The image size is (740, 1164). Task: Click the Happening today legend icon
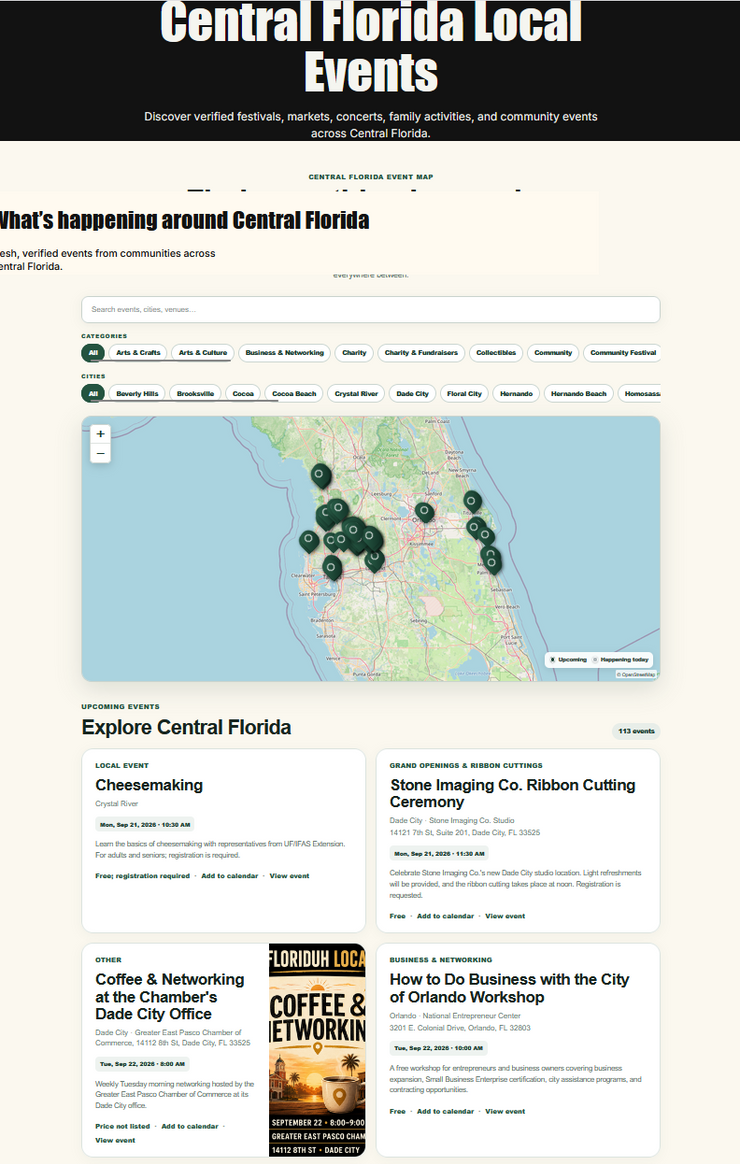coord(595,659)
